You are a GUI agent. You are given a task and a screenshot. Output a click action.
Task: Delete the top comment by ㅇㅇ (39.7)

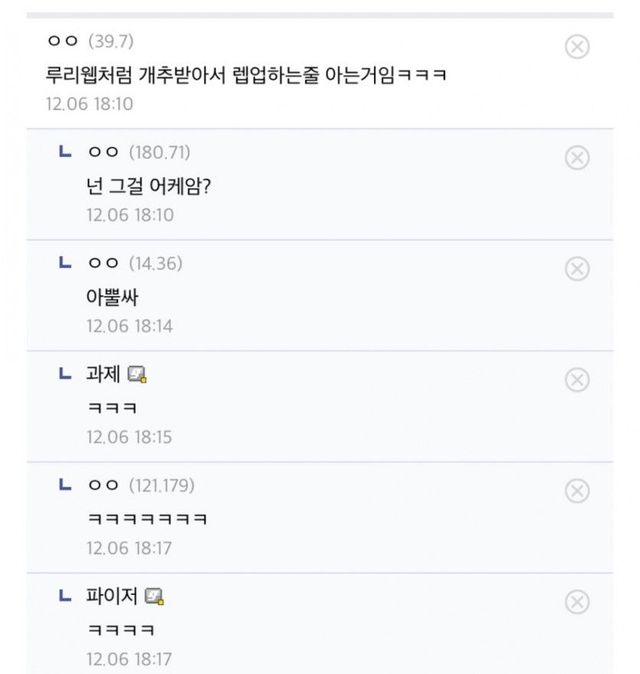click(x=577, y=47)
